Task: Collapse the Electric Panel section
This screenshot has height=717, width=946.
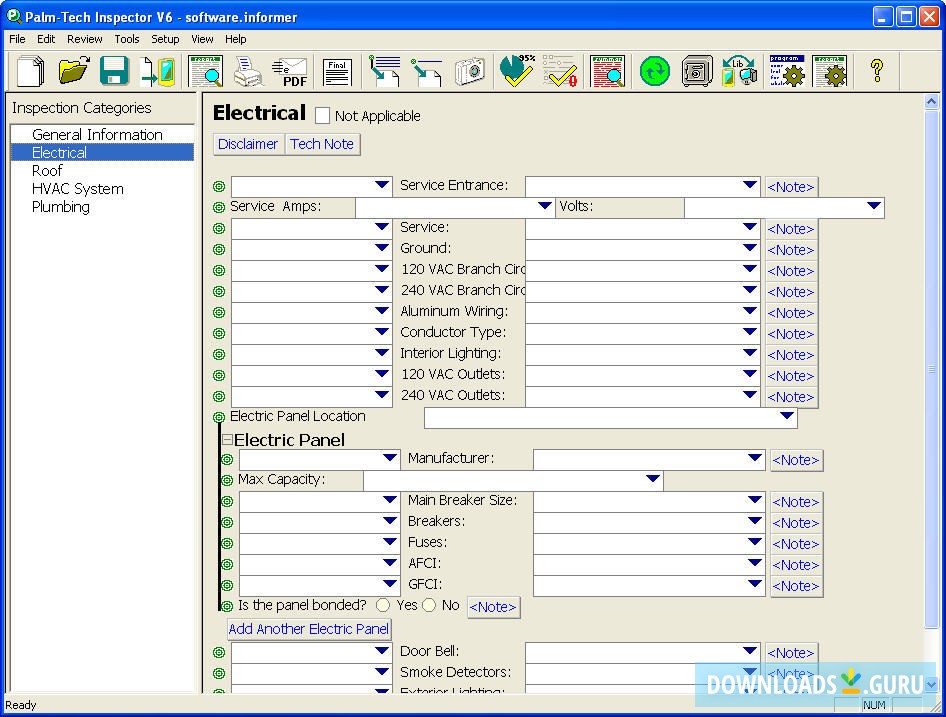Action: coord(227,440)
